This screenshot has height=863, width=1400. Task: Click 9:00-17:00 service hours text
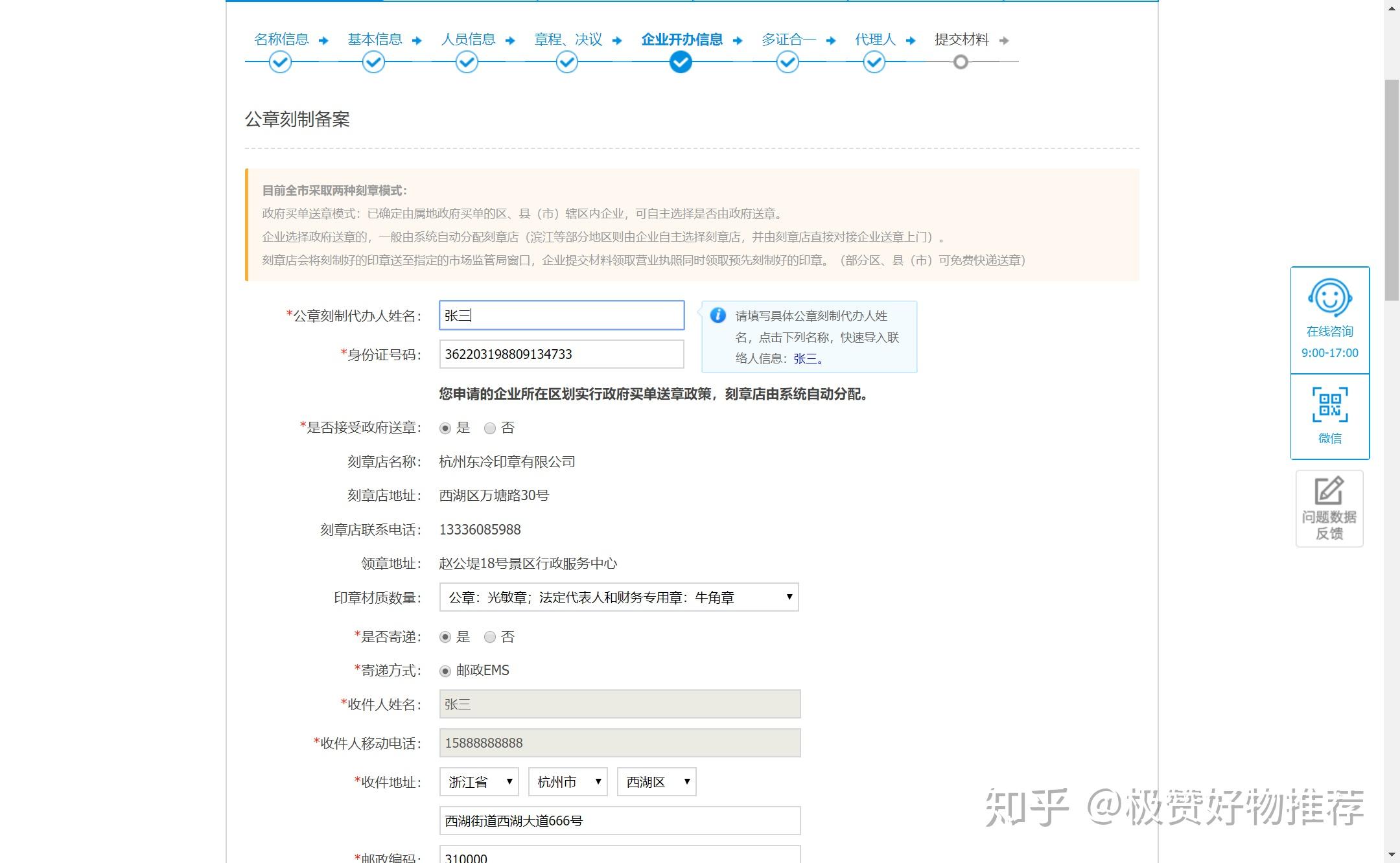(x=1330, y=353)
